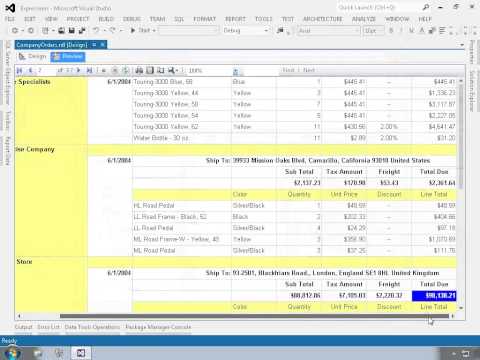Open the FORMAT menu

(x=205, y=19)
